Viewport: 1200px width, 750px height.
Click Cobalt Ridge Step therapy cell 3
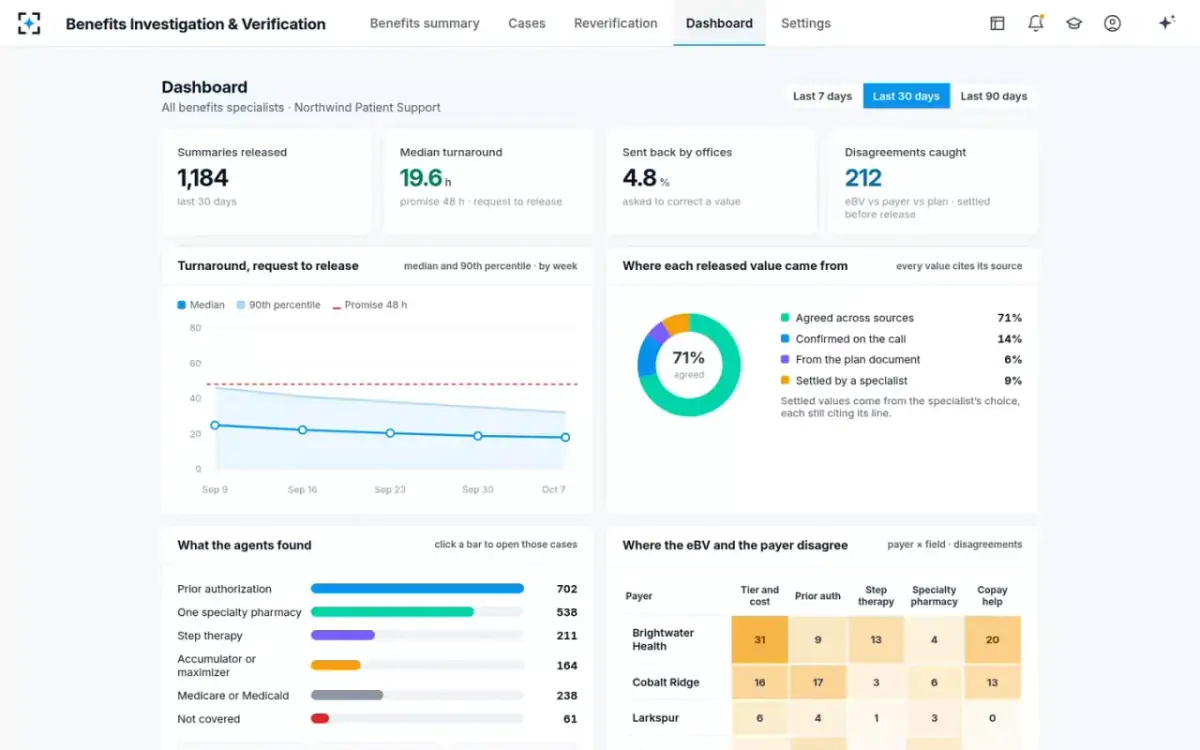point(876,683)
